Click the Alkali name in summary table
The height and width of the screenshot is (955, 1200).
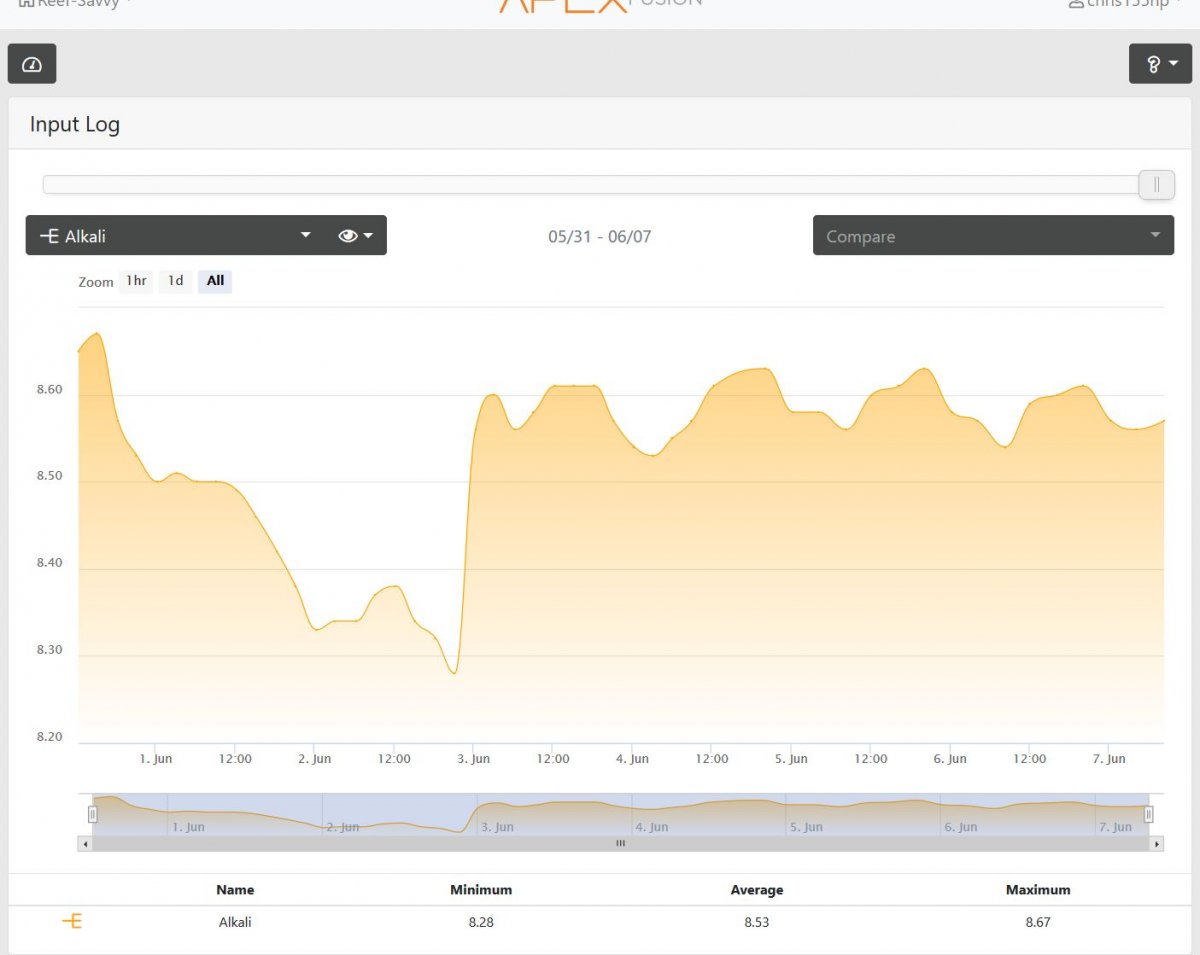[x=235, y=922]
